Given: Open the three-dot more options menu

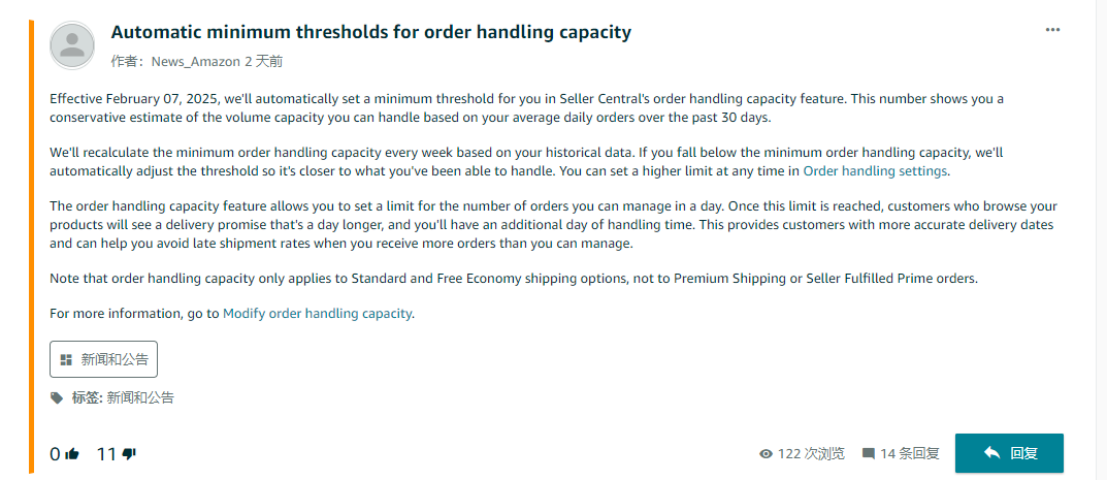Looking at the screenshot, I should tap(1053, 30).
